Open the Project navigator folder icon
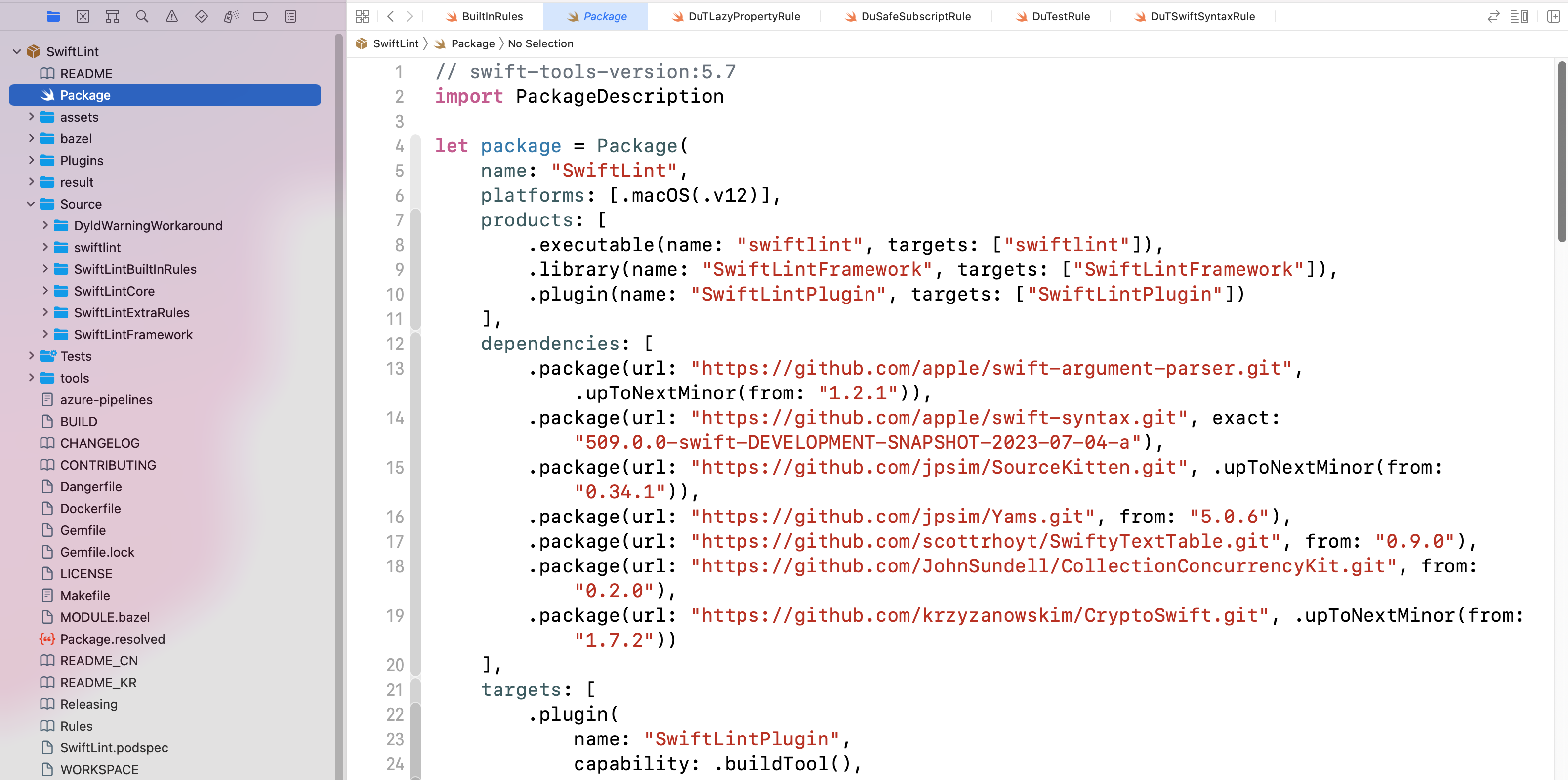 53,16
